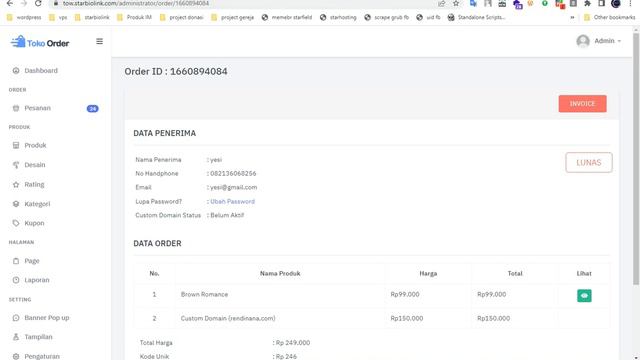Viewport: 640px width, 360px height.
Task: Open Tampilan settings
Action: point(38,337)
